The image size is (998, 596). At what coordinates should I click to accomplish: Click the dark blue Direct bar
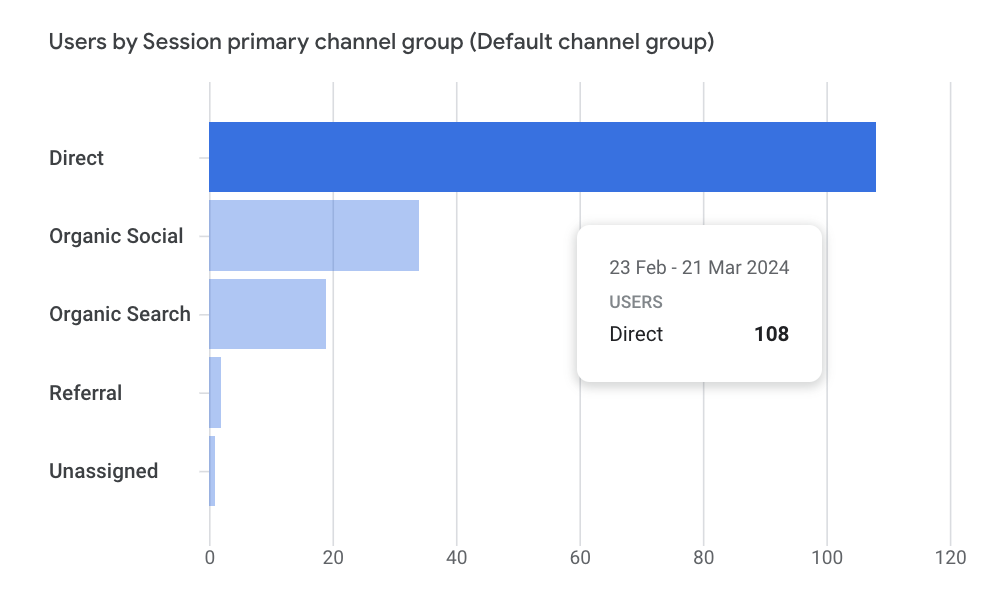541,157
